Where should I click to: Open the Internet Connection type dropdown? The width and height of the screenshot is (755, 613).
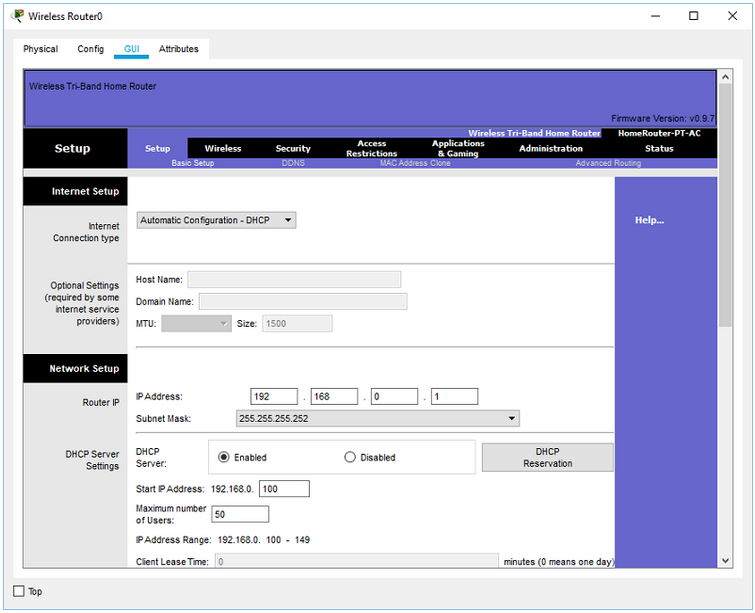[216, 220]
